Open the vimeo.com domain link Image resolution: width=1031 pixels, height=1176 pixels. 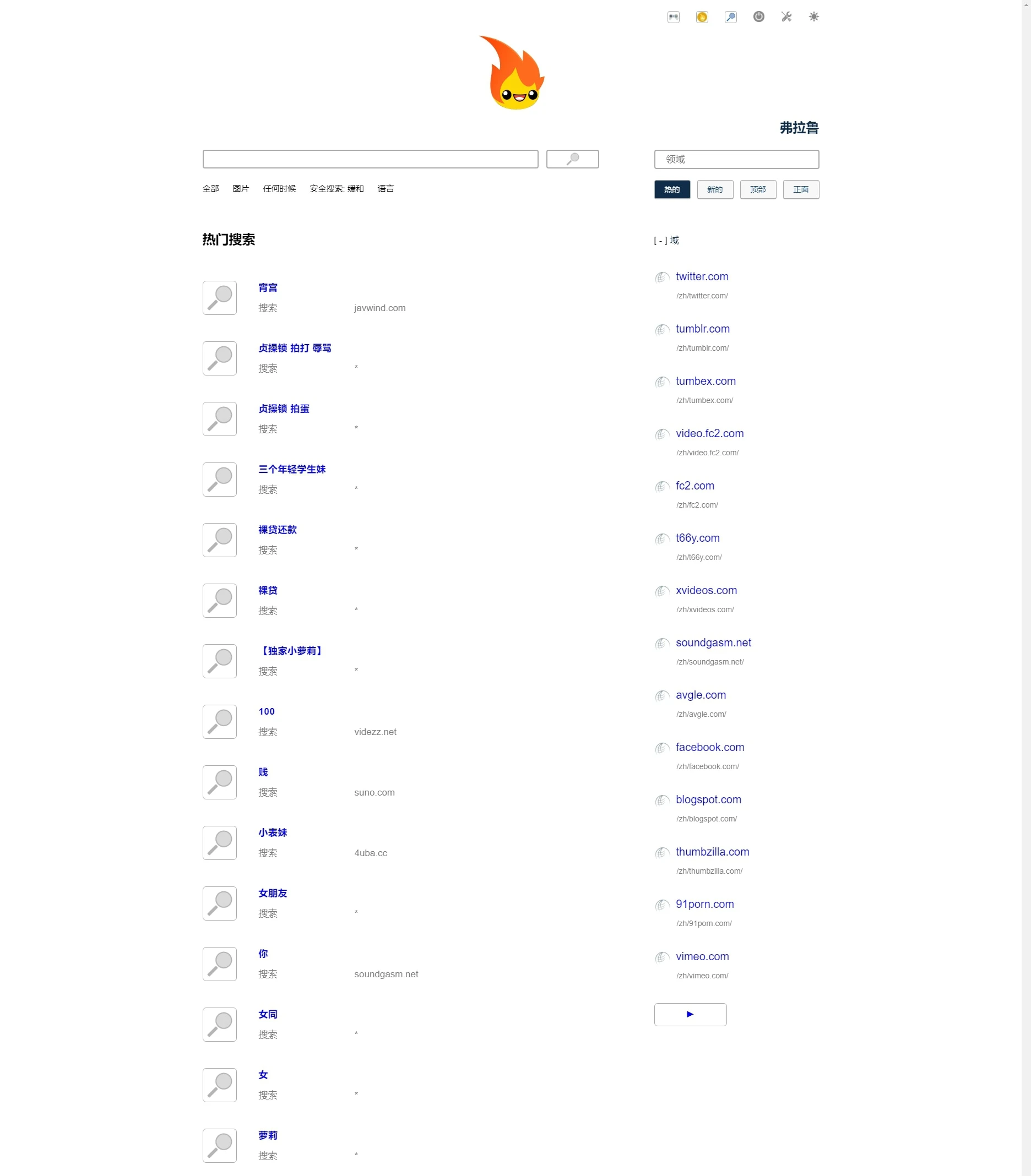tap(702, 956)
